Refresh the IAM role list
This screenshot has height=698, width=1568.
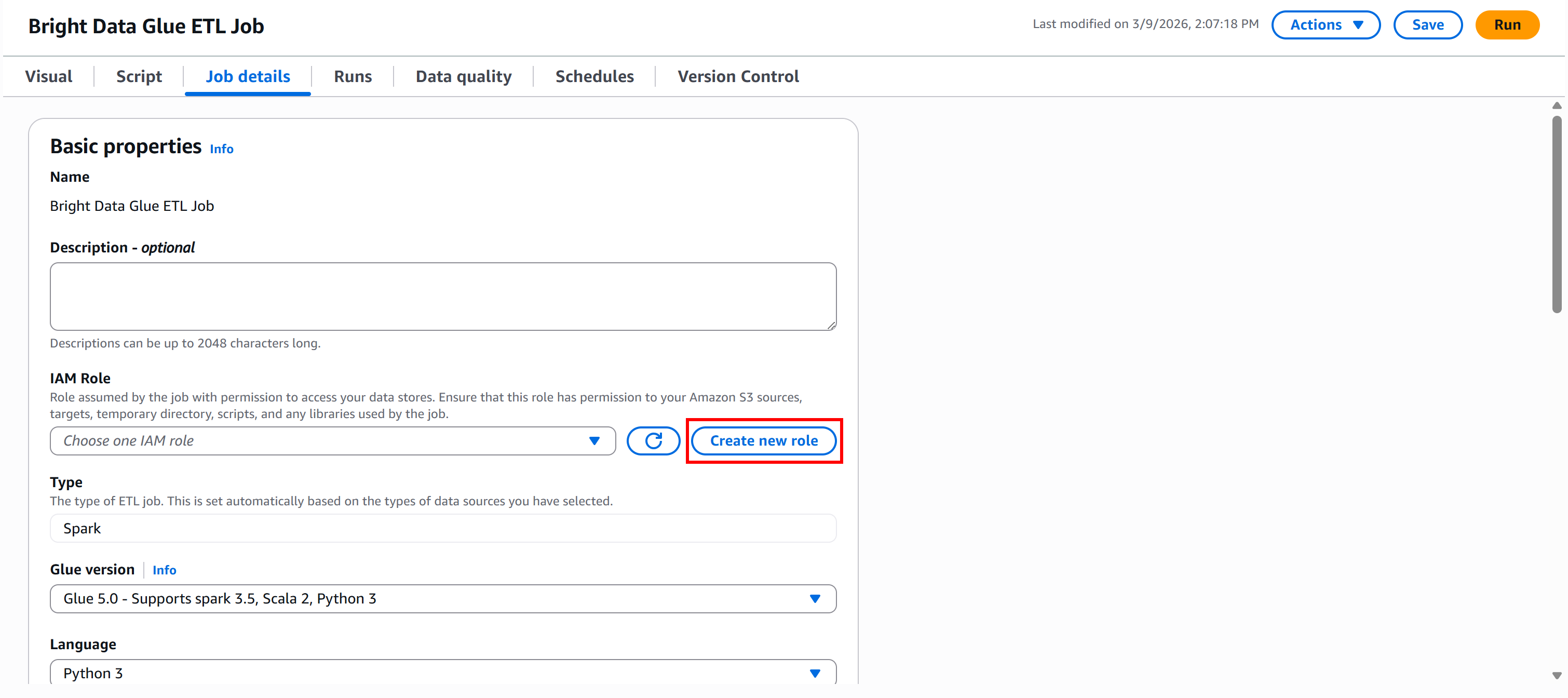point(653,440)
